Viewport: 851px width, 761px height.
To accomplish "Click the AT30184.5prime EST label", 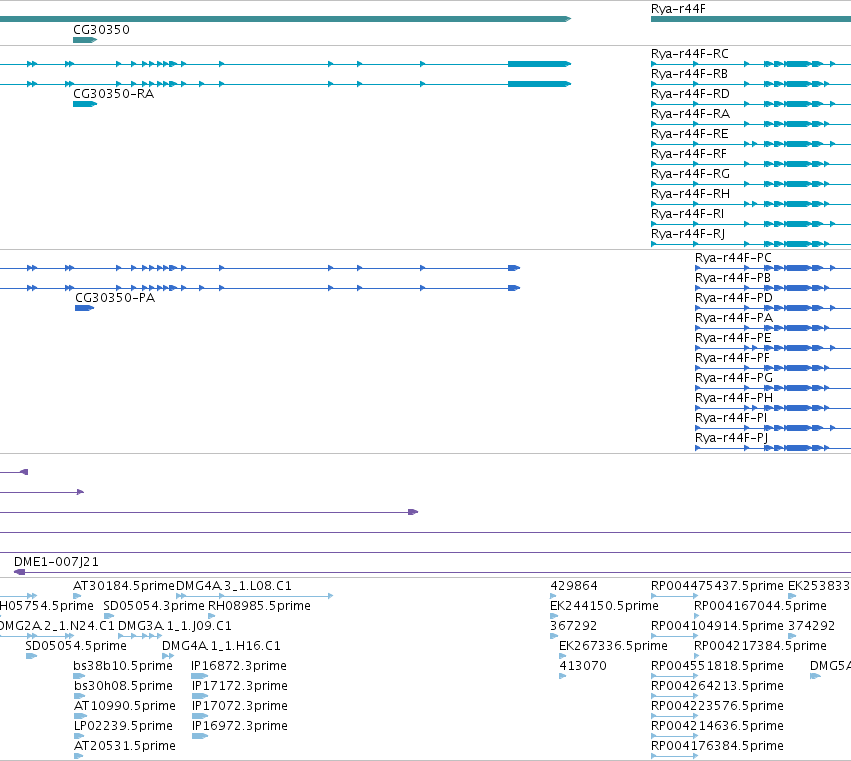I will [124, 586].
